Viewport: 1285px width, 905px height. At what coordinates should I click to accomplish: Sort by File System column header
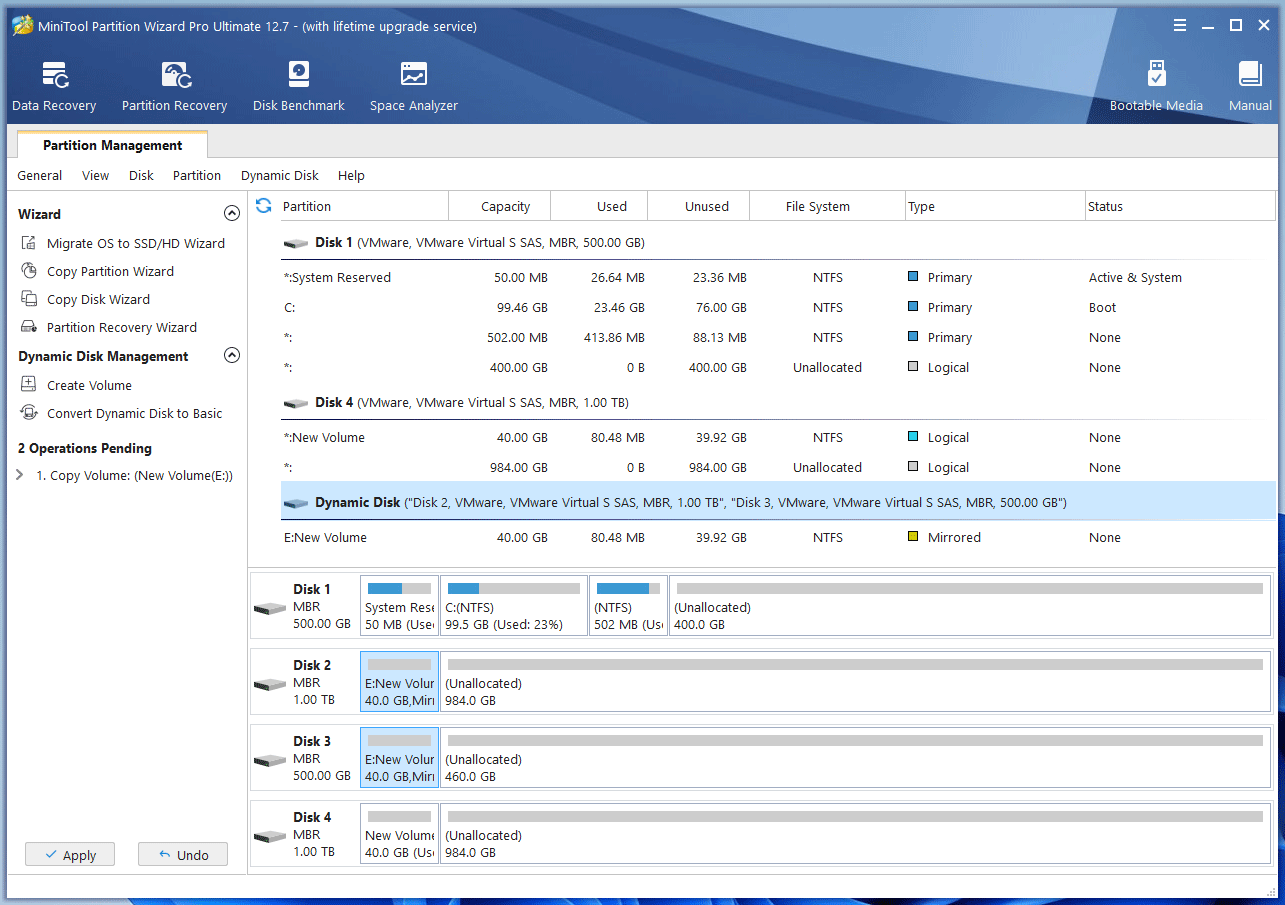[x=827, y=207]
